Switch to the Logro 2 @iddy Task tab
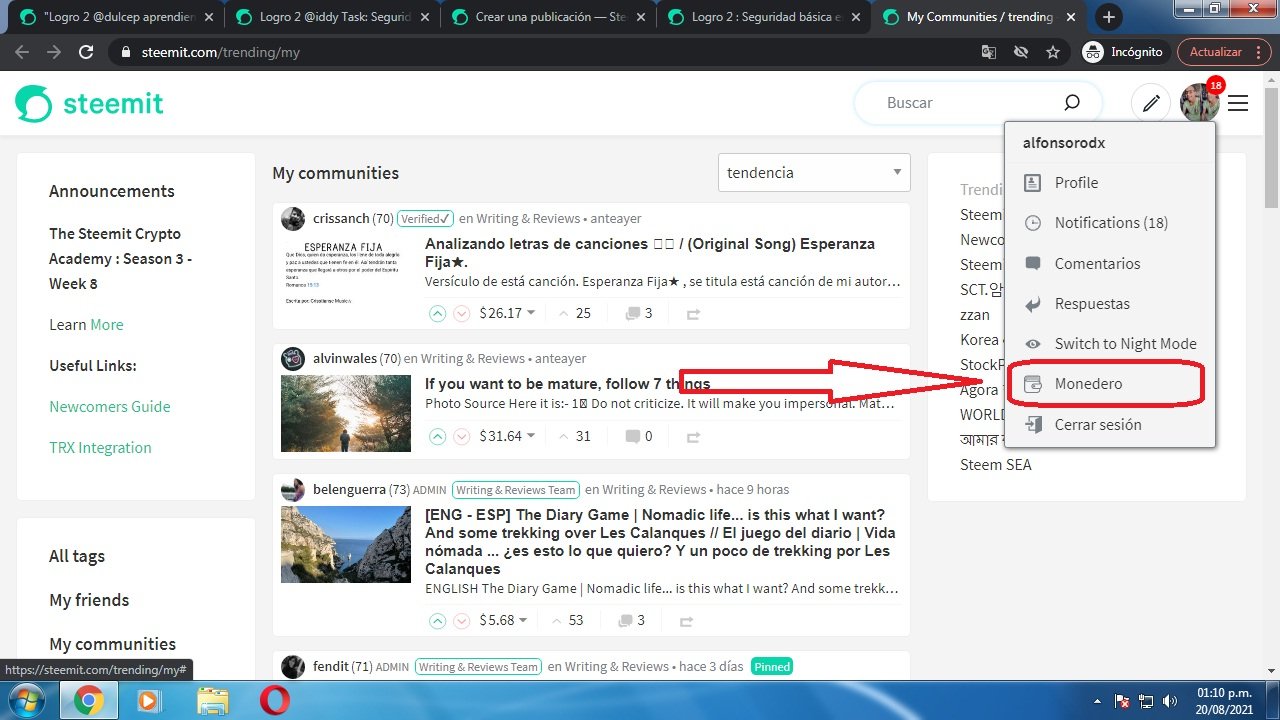 pos(332,17)
